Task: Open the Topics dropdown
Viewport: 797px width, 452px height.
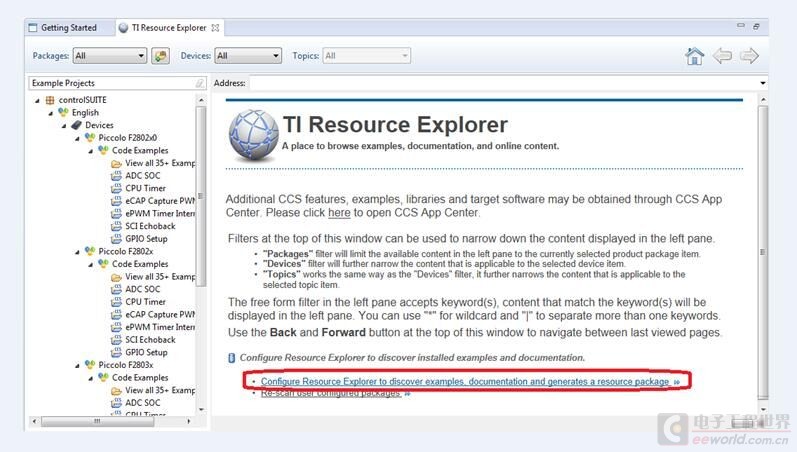Action: pos(366,55)
